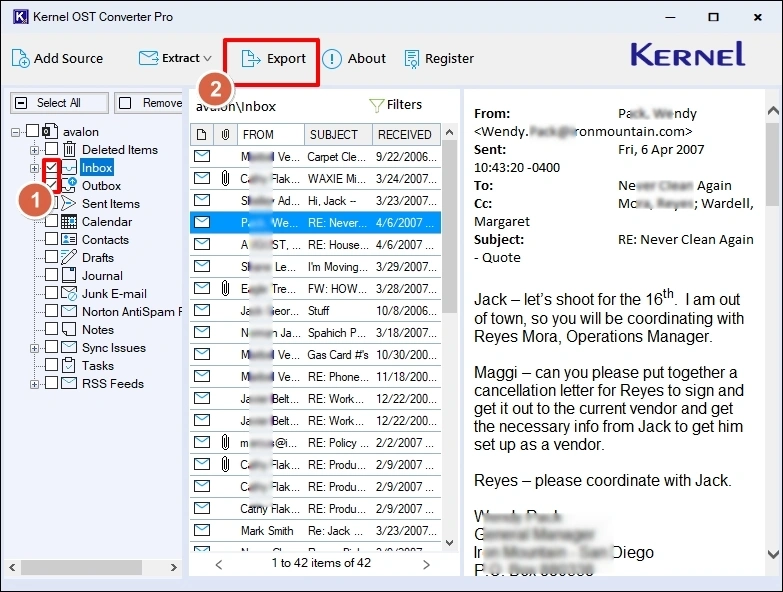Click the Sent Items arrow icon

(69, 203)
